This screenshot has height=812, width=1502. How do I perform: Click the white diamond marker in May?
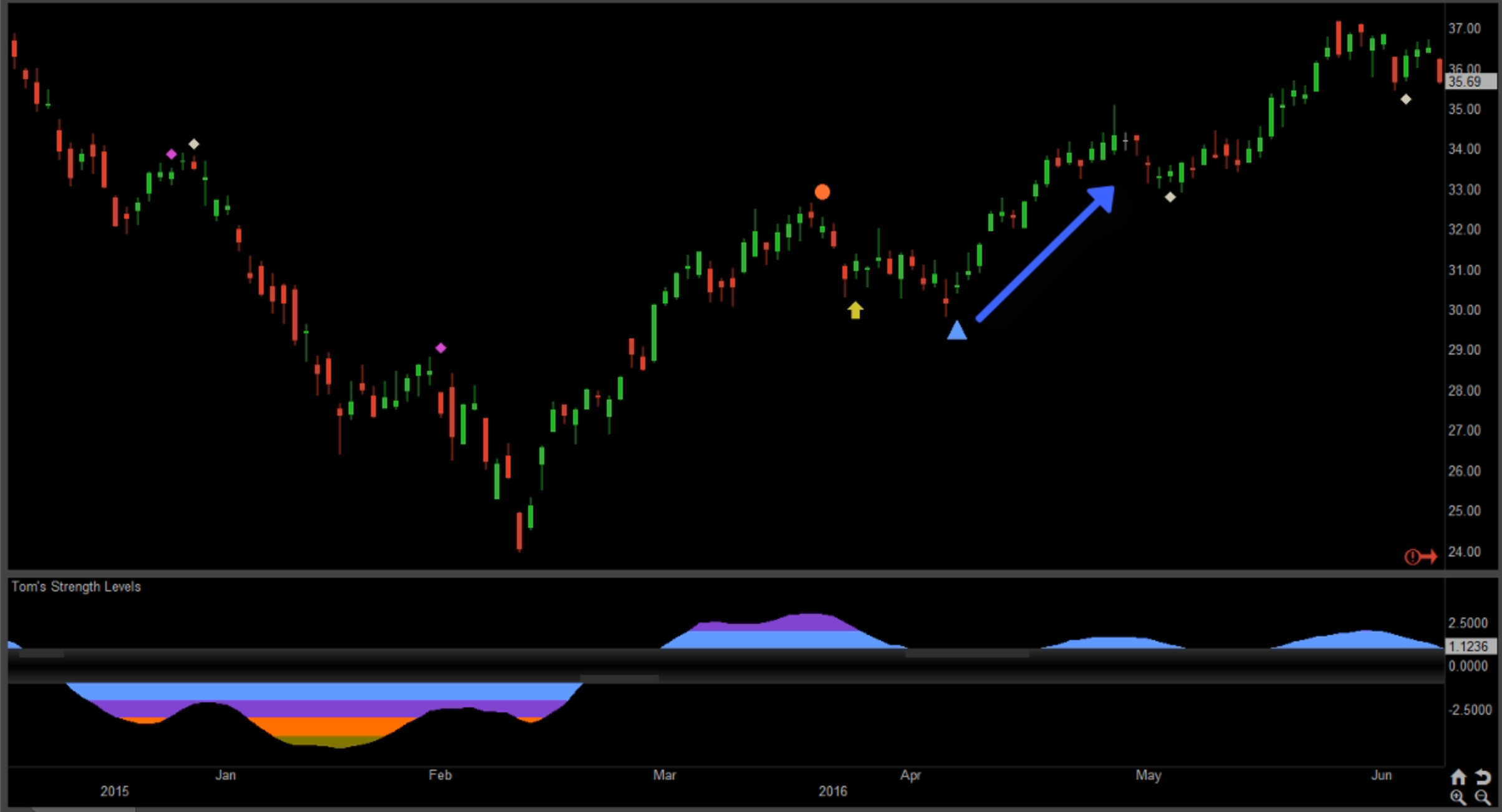1170,197
